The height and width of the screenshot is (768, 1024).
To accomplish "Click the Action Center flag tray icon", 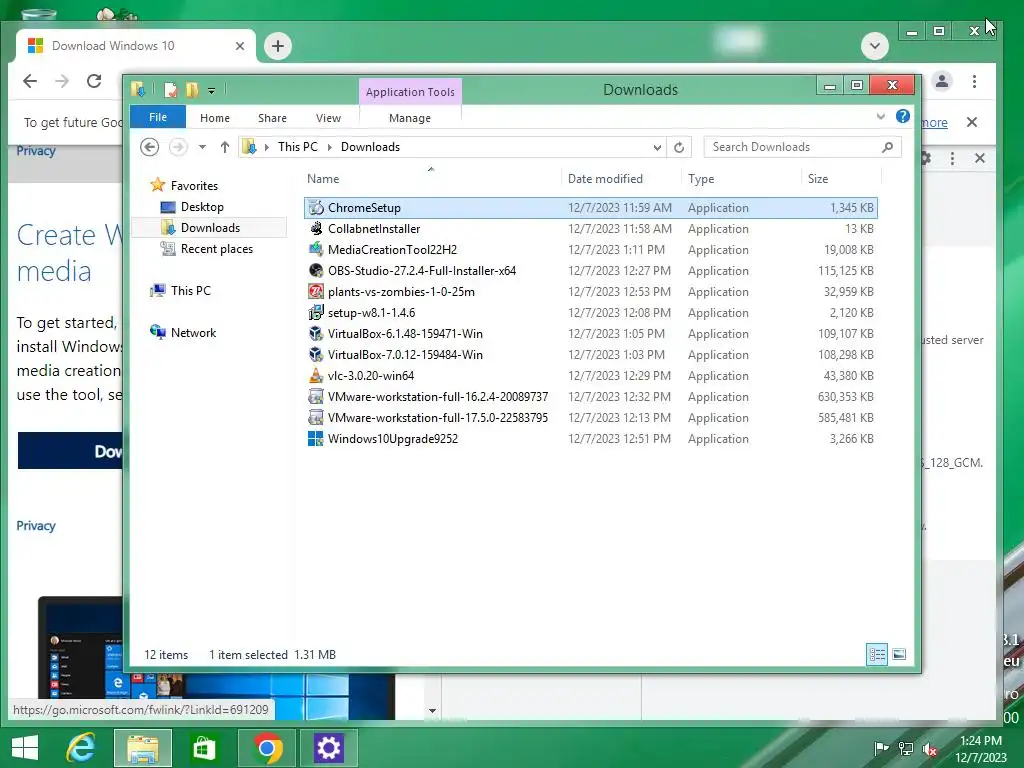I will click(x=881, y=748).
